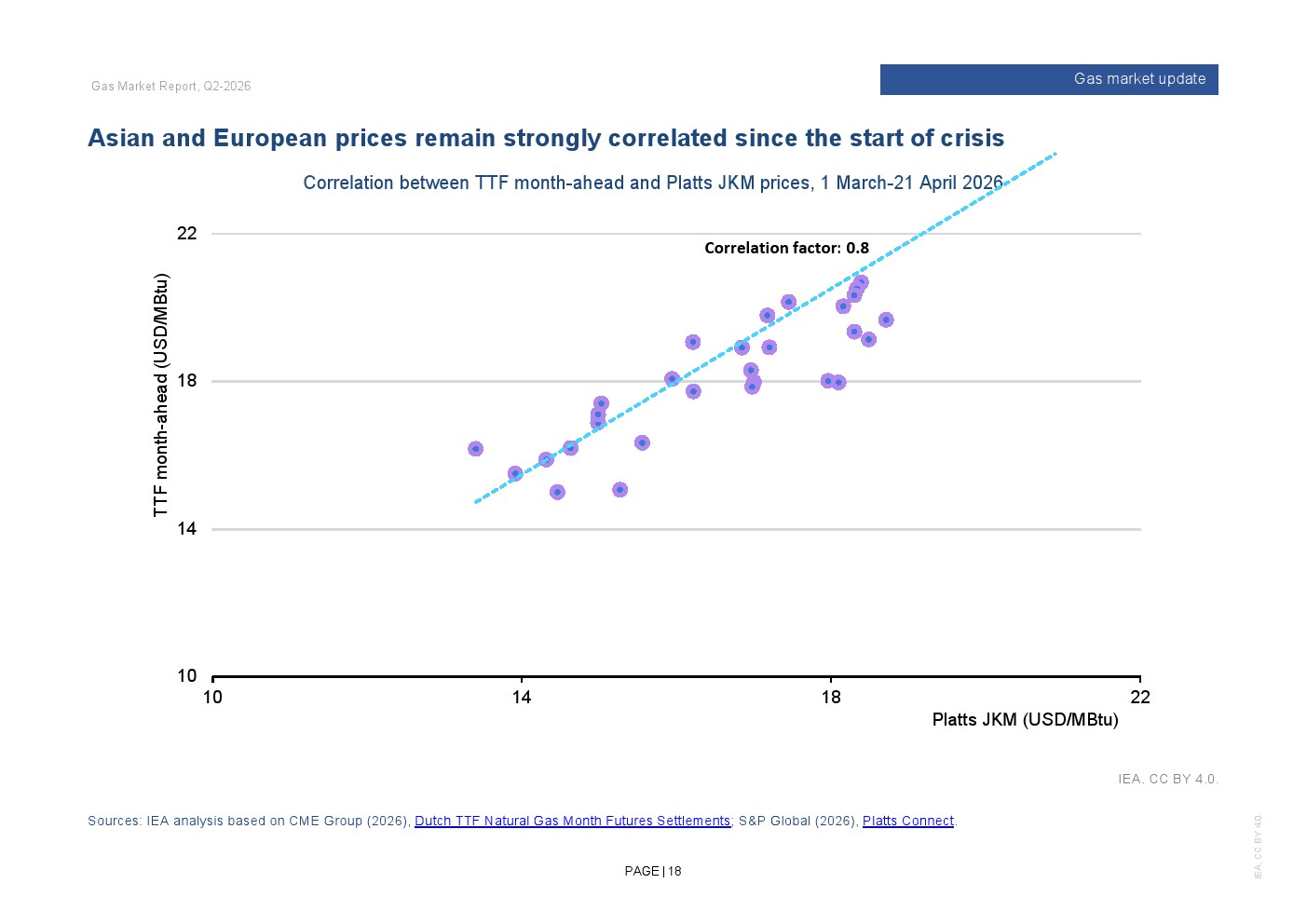Image resolution: width=1307 pixels, height=924 pixels.
Task: Click the IEA. CC BY 4.0. credit under chart
Action: coord(1168,779)
